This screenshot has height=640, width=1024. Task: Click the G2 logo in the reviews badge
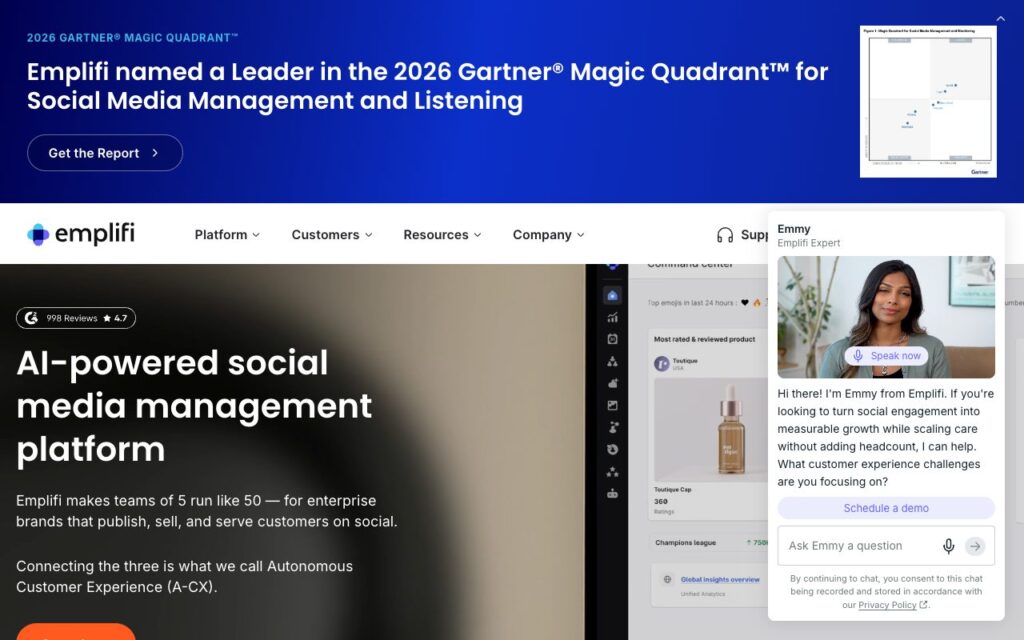tap(31, 318)
